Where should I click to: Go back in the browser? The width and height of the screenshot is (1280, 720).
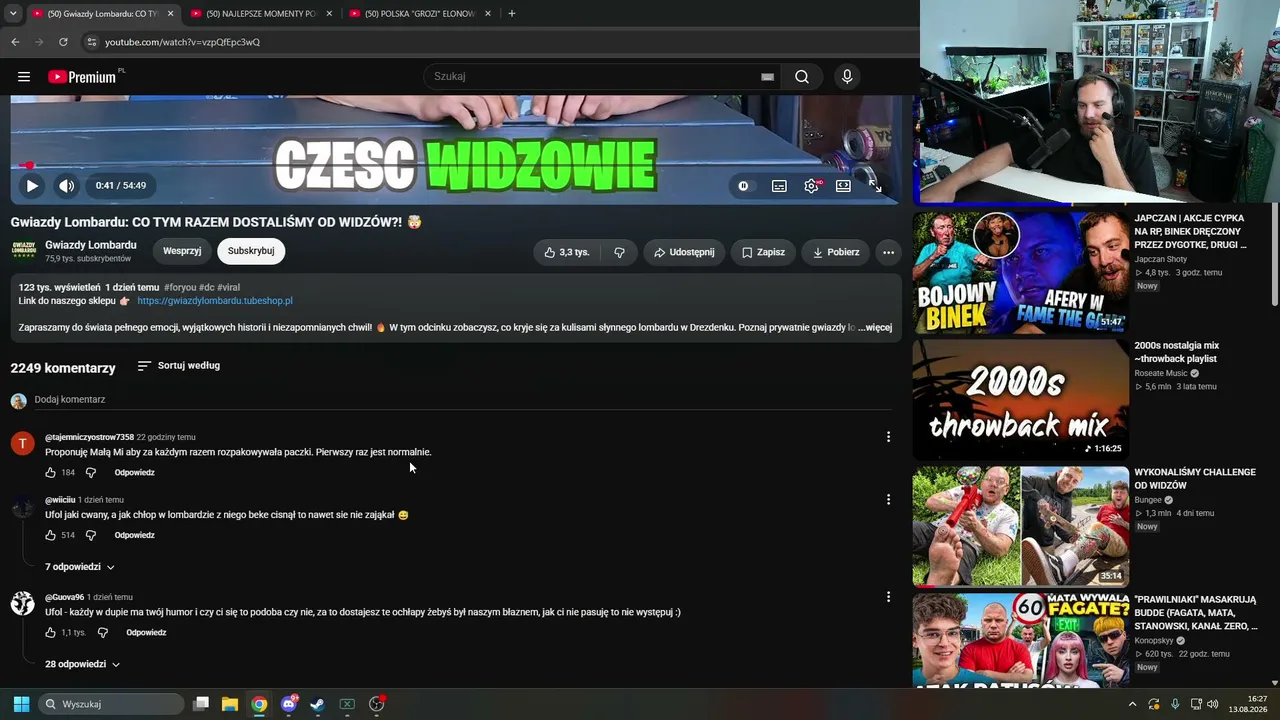tap(15, 42)
